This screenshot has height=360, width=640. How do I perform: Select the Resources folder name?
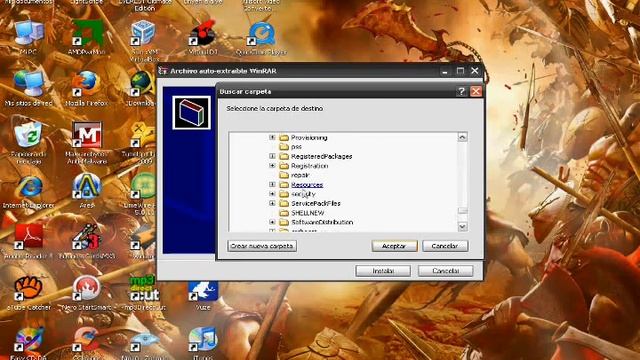click(x=307, y=184)
